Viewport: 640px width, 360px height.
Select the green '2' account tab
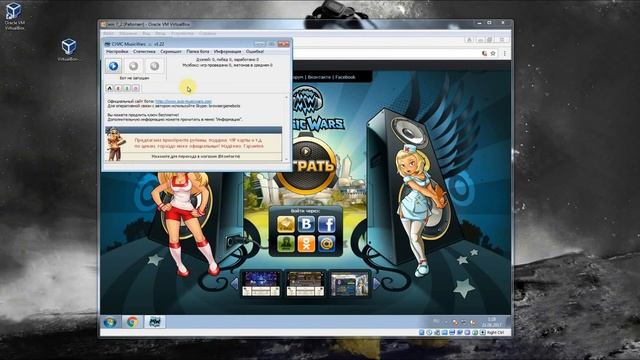click(127, 88)
